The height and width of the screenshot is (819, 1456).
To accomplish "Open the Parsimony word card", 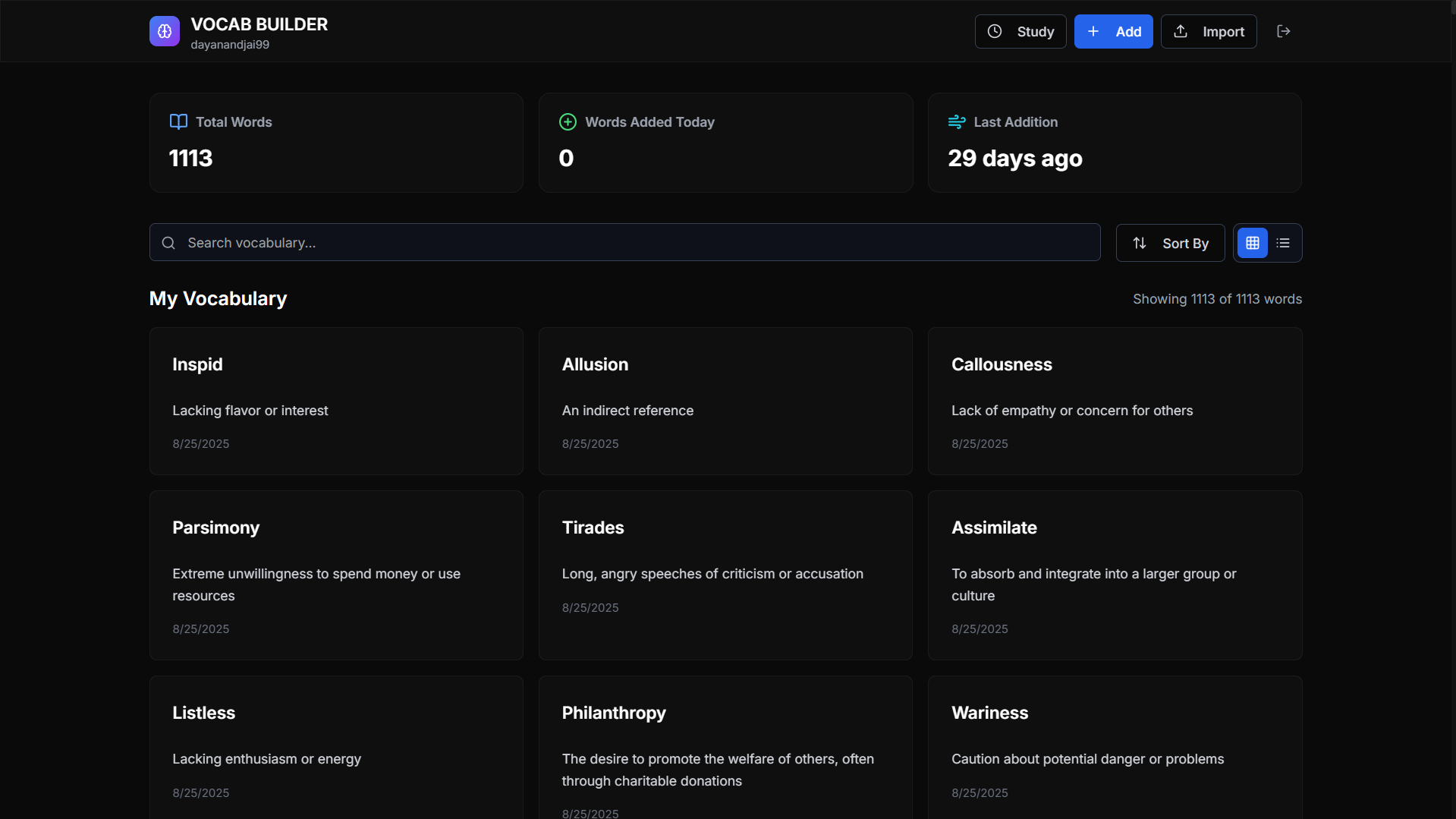I will tap(336, 575).
